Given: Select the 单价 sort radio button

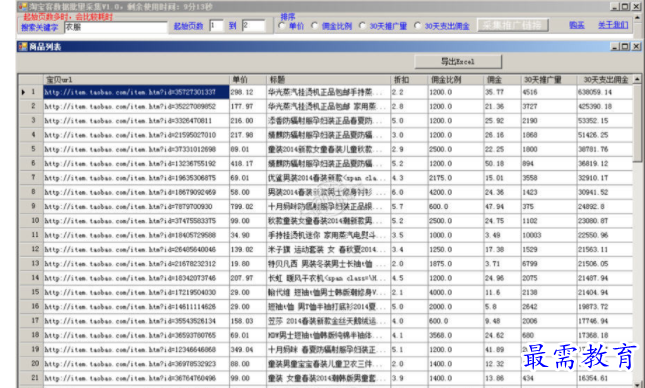Looking at the screenshot, I should (x=282, y=26).
